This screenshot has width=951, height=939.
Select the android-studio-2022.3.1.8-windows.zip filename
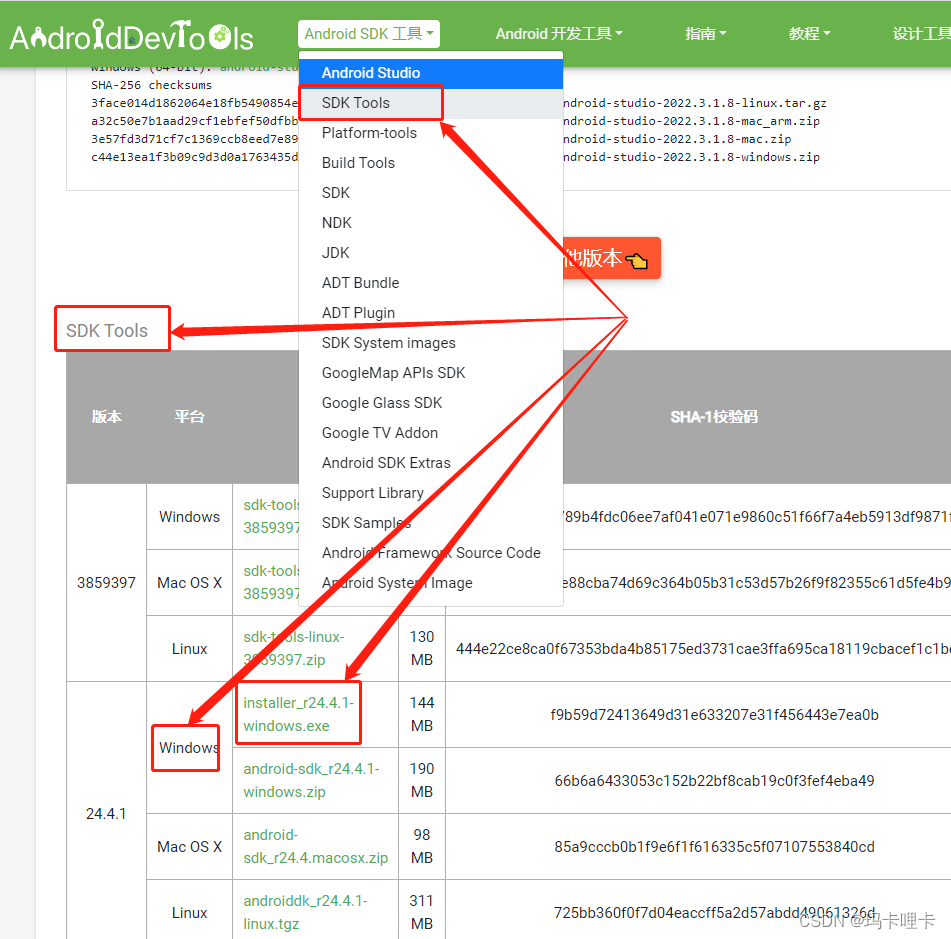click(x=691, y=157)
